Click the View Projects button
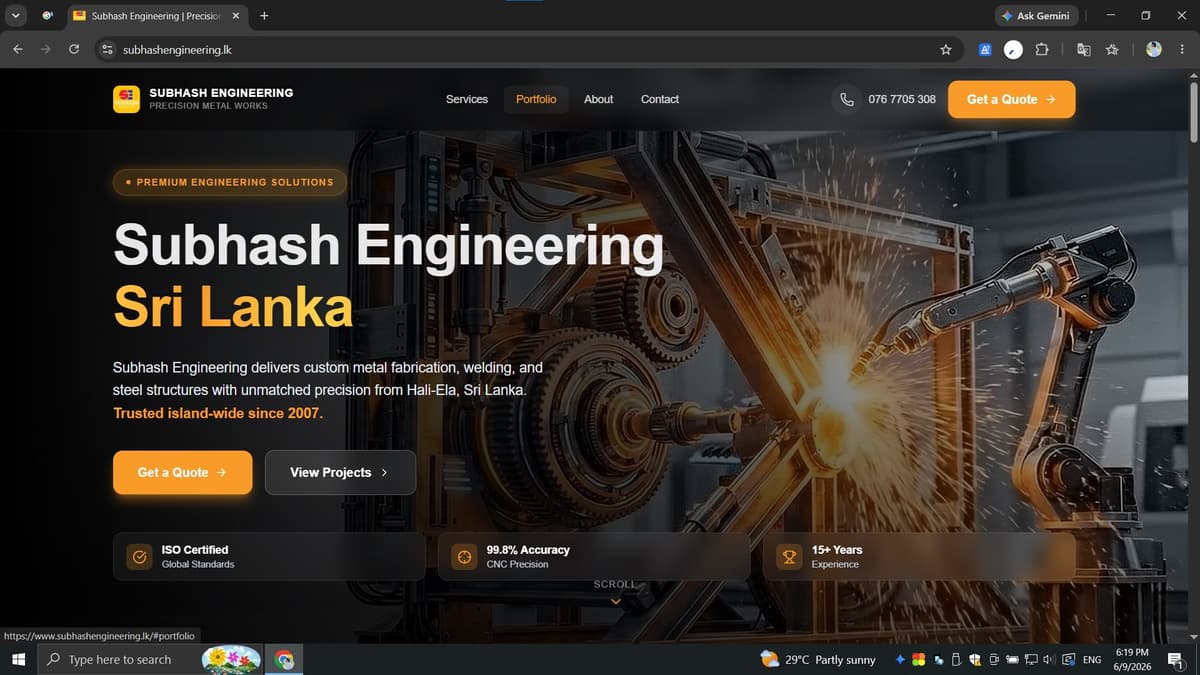 point(340,472)
